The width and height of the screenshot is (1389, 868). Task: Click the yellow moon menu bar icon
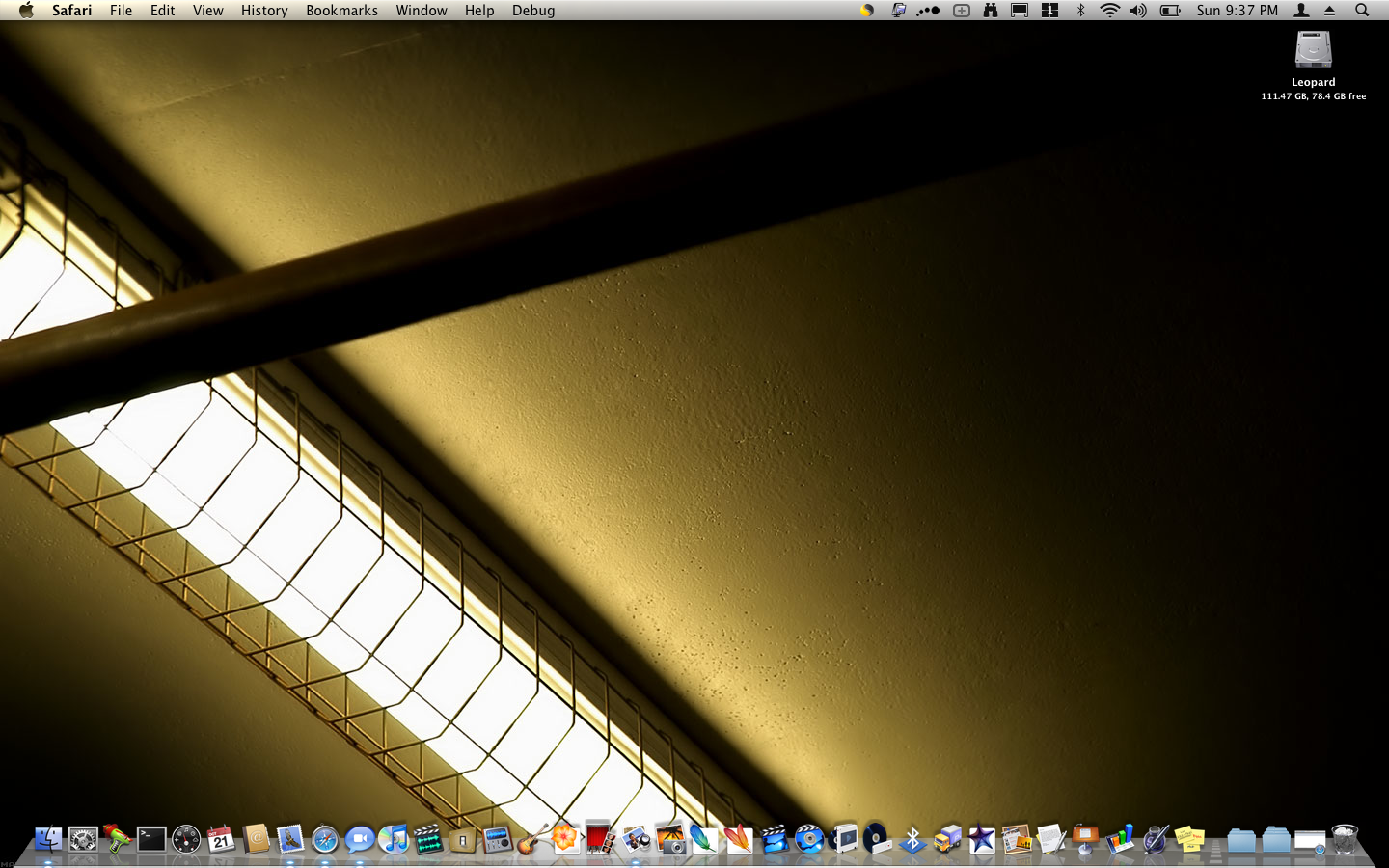coord(867,11)
